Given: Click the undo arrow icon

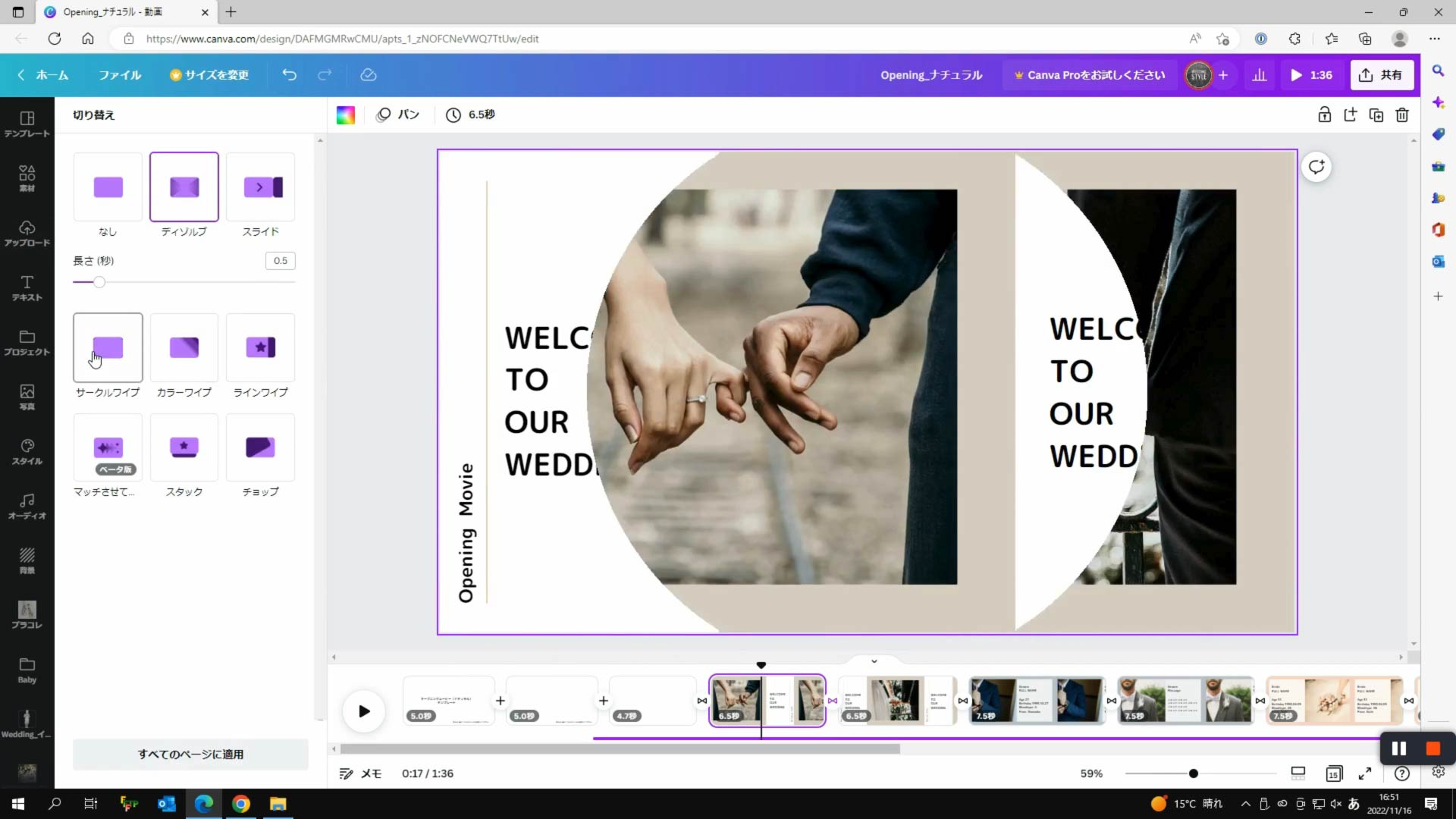Looking at the screenshot, I should (289, 74).
